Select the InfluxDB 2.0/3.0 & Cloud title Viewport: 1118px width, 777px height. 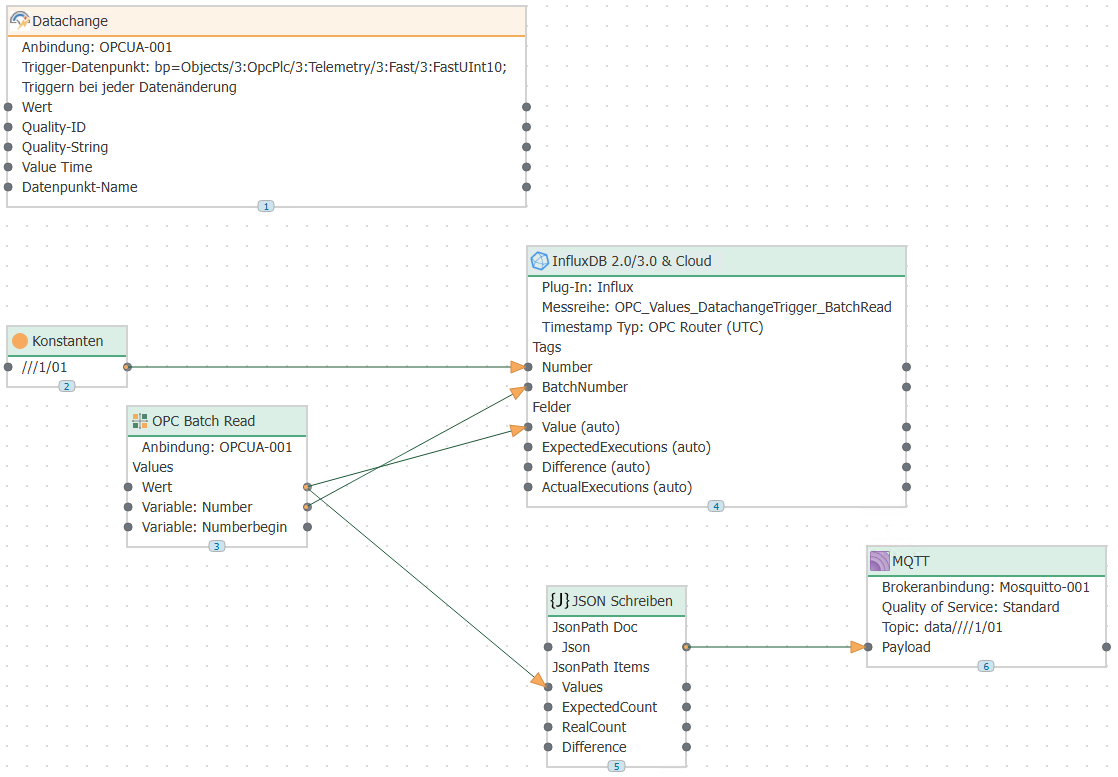[x=631, y=261]
